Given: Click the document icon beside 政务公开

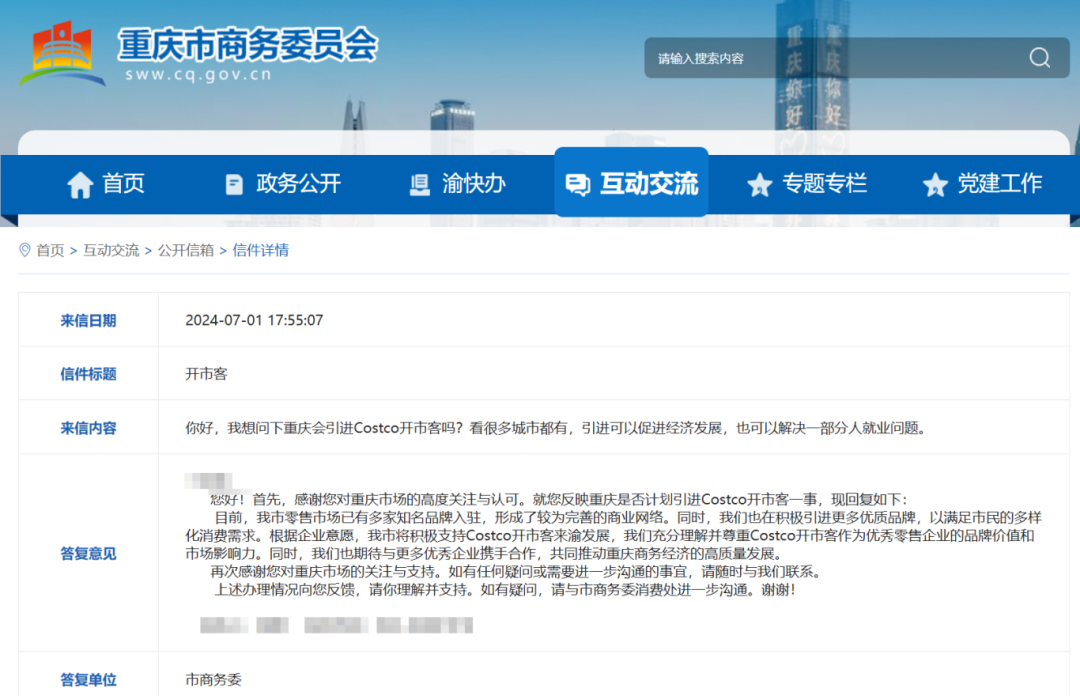Looking at the screenshot, I should pyautogui.click(x=234, y=184).
